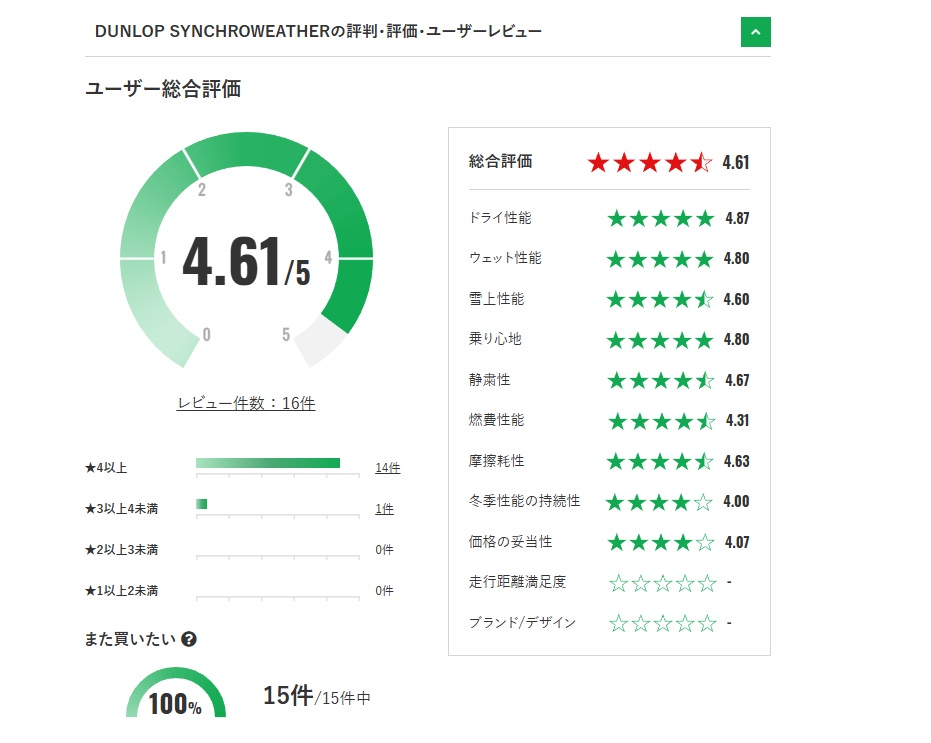Viewport: 931px width, 743px height.
Task: Open the review count 16件 link
Action: [246, 403]
